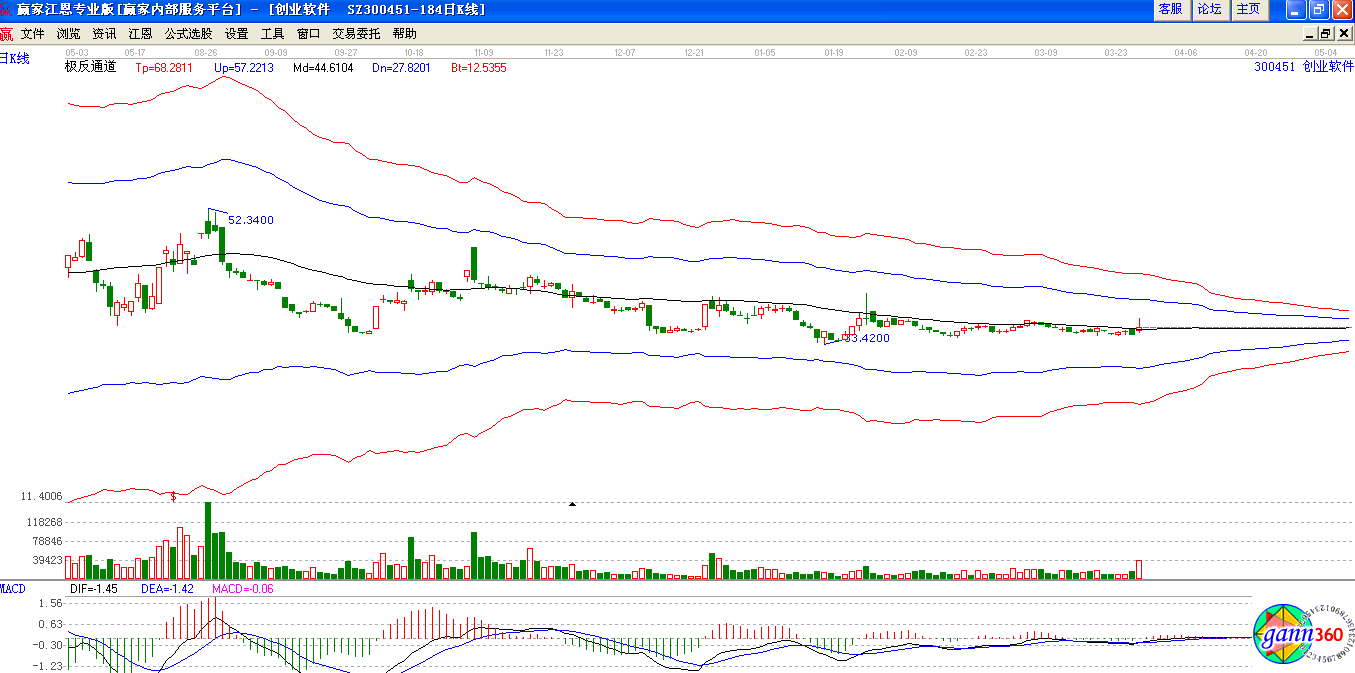Click the 01-19 date label

(x=834, y=51)
